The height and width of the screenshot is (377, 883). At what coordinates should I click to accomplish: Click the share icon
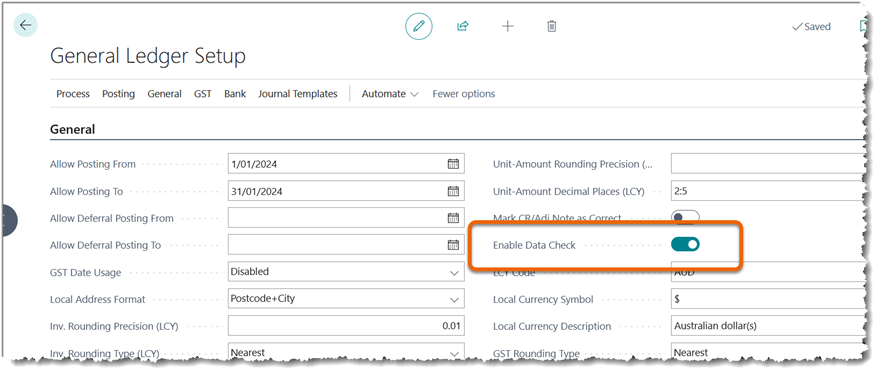[463, 26]
